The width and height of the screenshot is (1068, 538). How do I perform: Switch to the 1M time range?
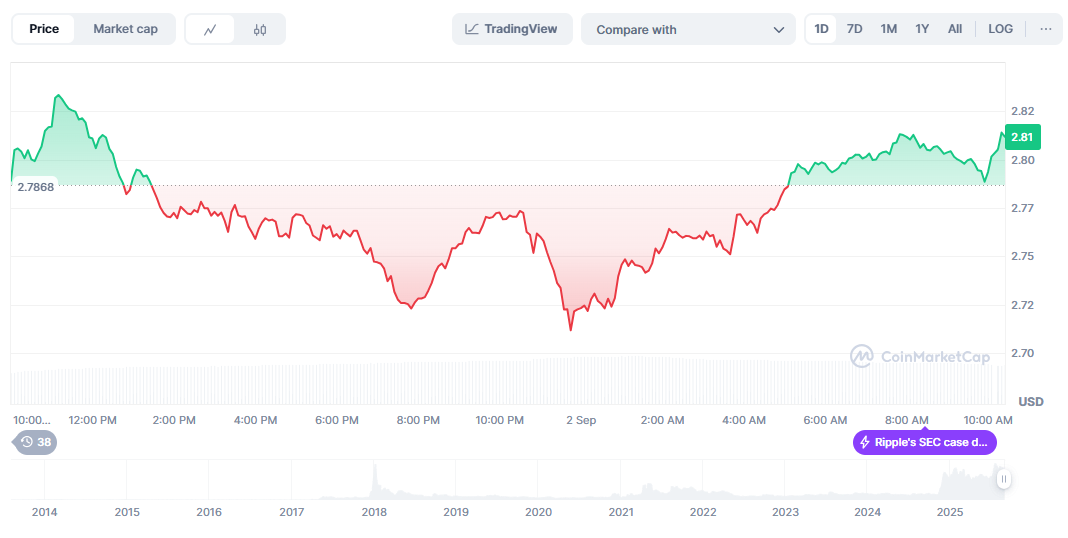(888, 29)
